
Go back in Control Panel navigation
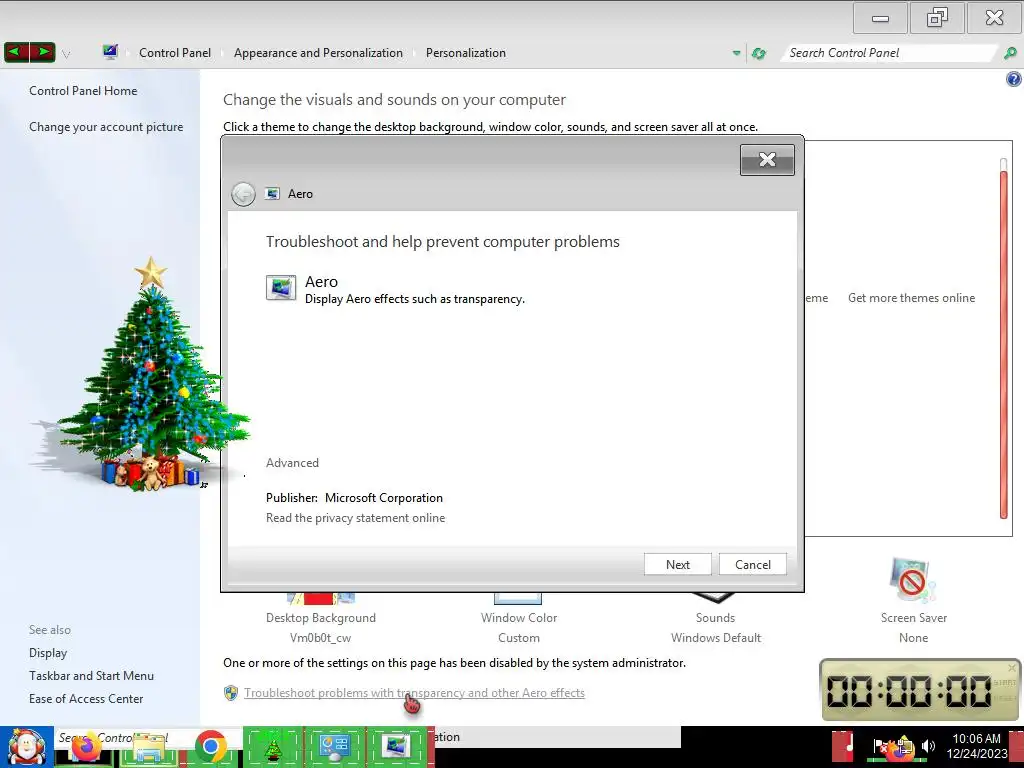click(x=17, y=52)
